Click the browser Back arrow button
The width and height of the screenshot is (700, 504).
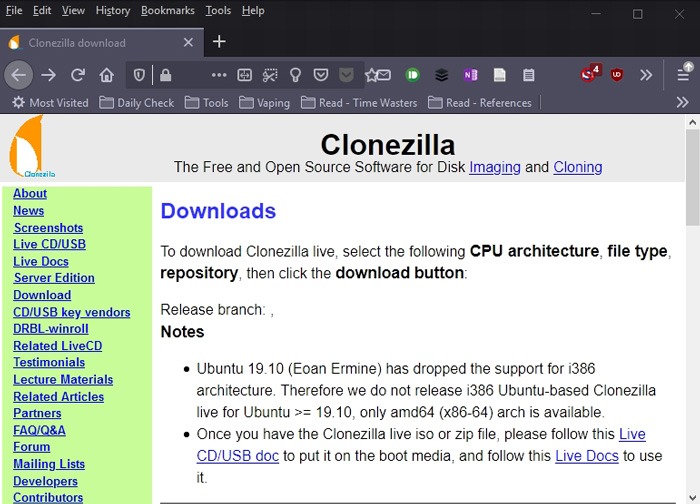pos(19,75)
